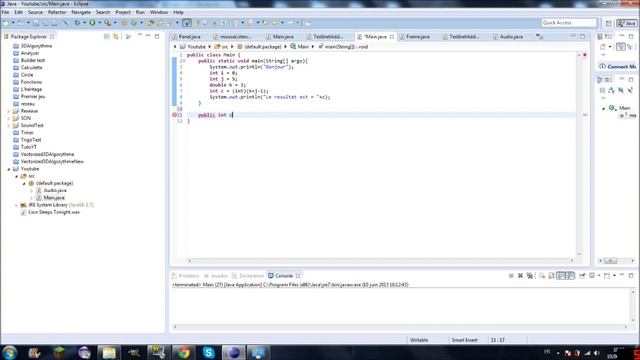Click Collapse All in Package Explorer
Screen dimensions: 640x360
point(107,36)
